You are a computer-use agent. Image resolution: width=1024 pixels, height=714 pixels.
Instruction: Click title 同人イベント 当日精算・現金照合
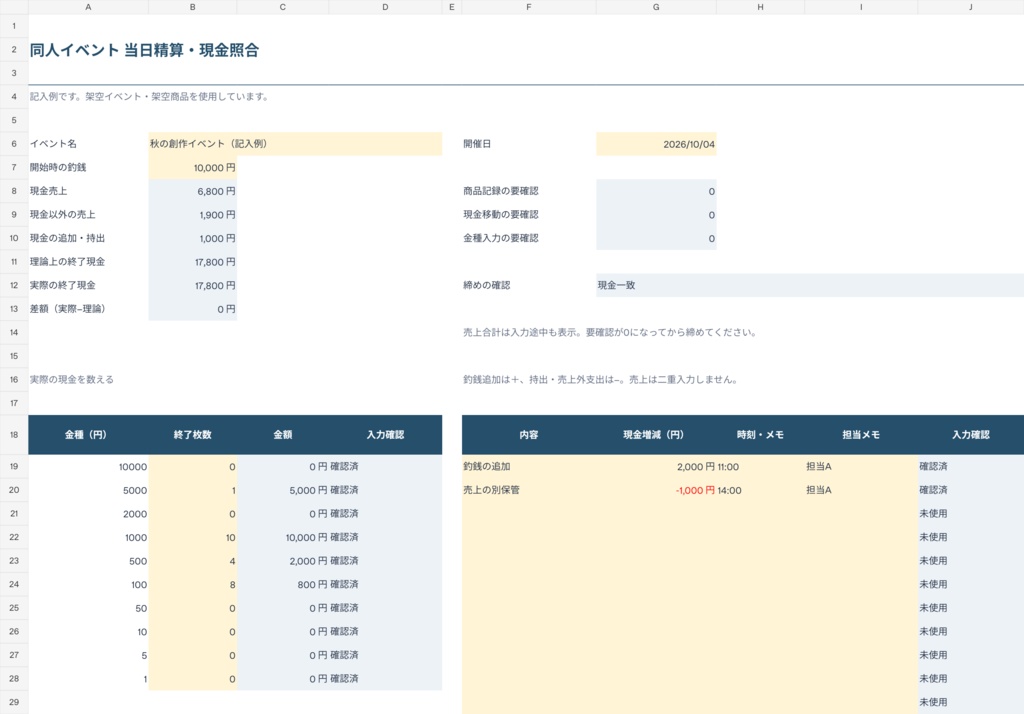(x=144, y=50)
